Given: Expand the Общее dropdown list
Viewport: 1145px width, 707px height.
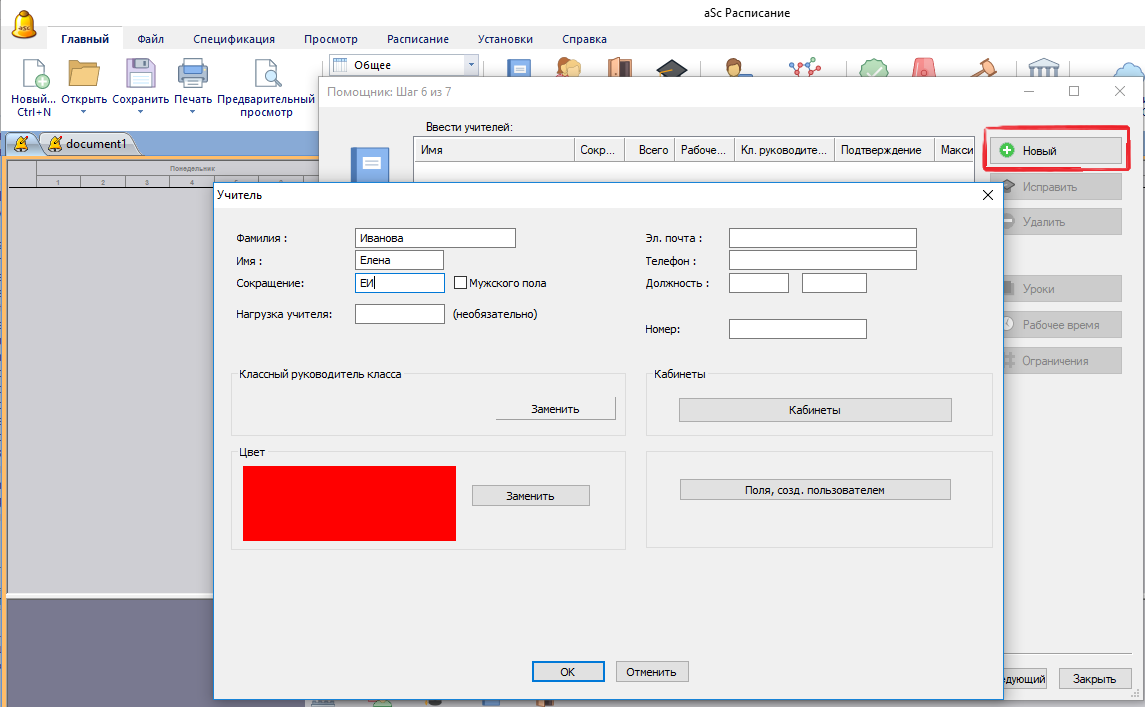Looking at the screenshot, I should 471,65.
